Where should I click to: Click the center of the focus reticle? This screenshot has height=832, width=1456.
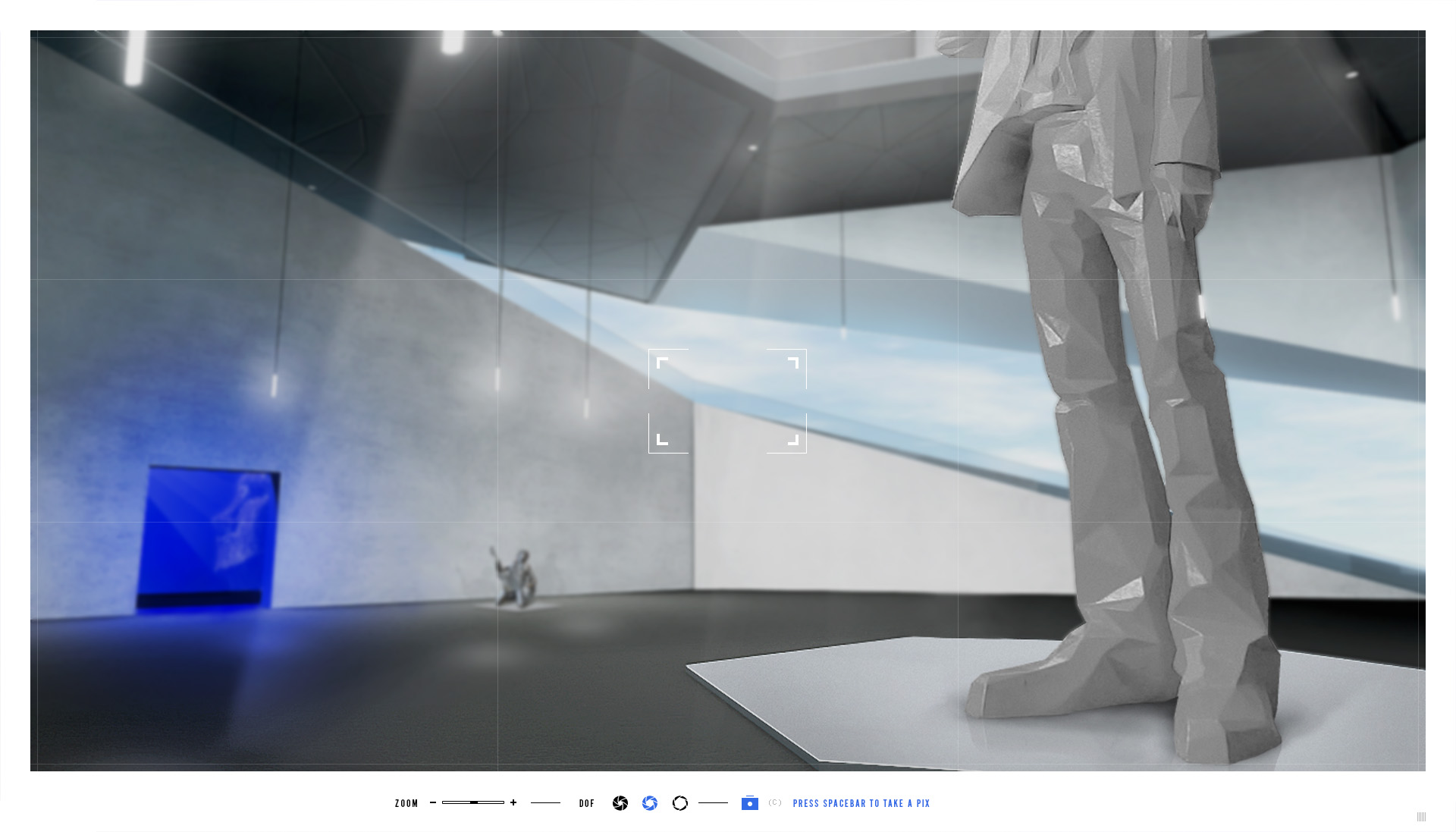pyautogui.click(x=727, y=401)
